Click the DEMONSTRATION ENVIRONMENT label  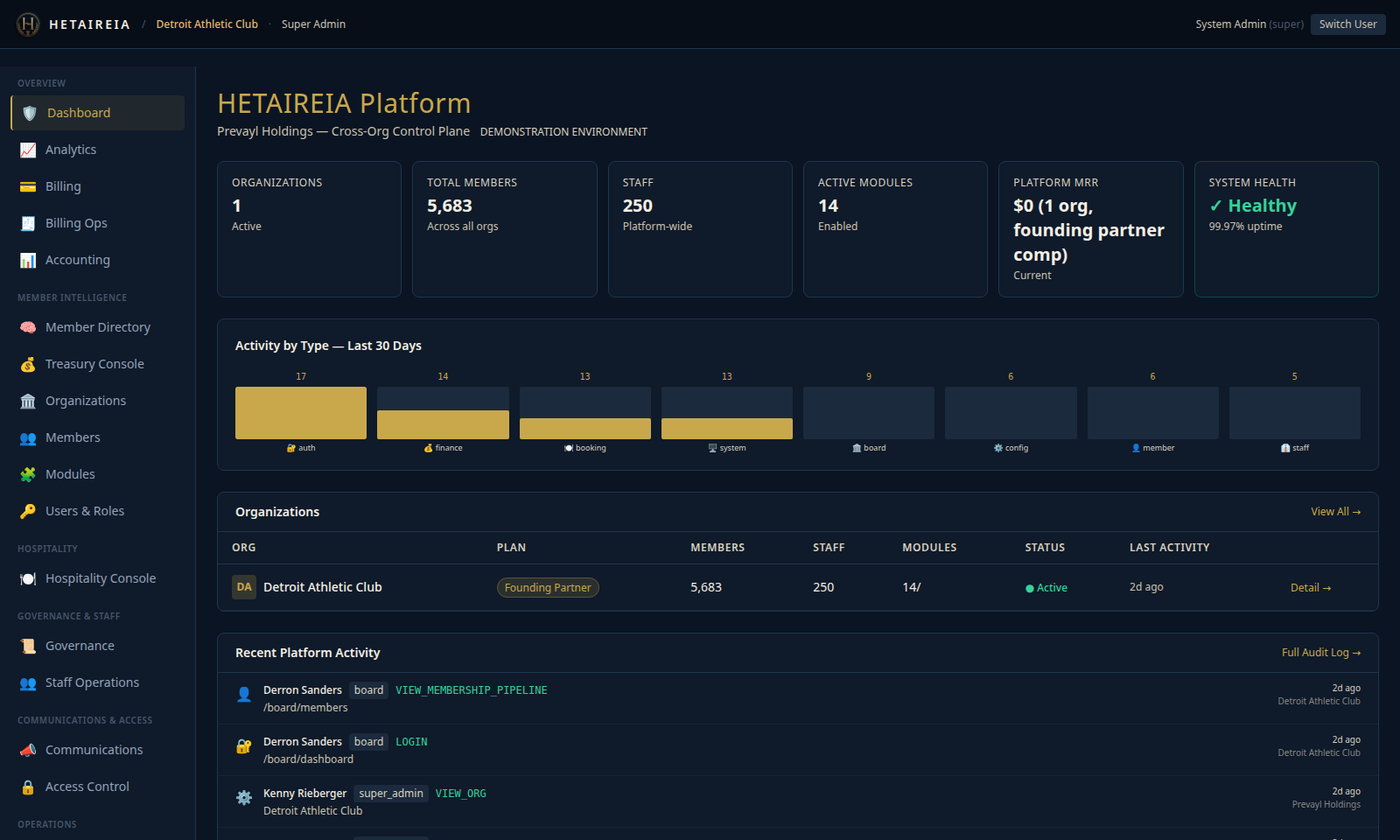tap(563, 132)
